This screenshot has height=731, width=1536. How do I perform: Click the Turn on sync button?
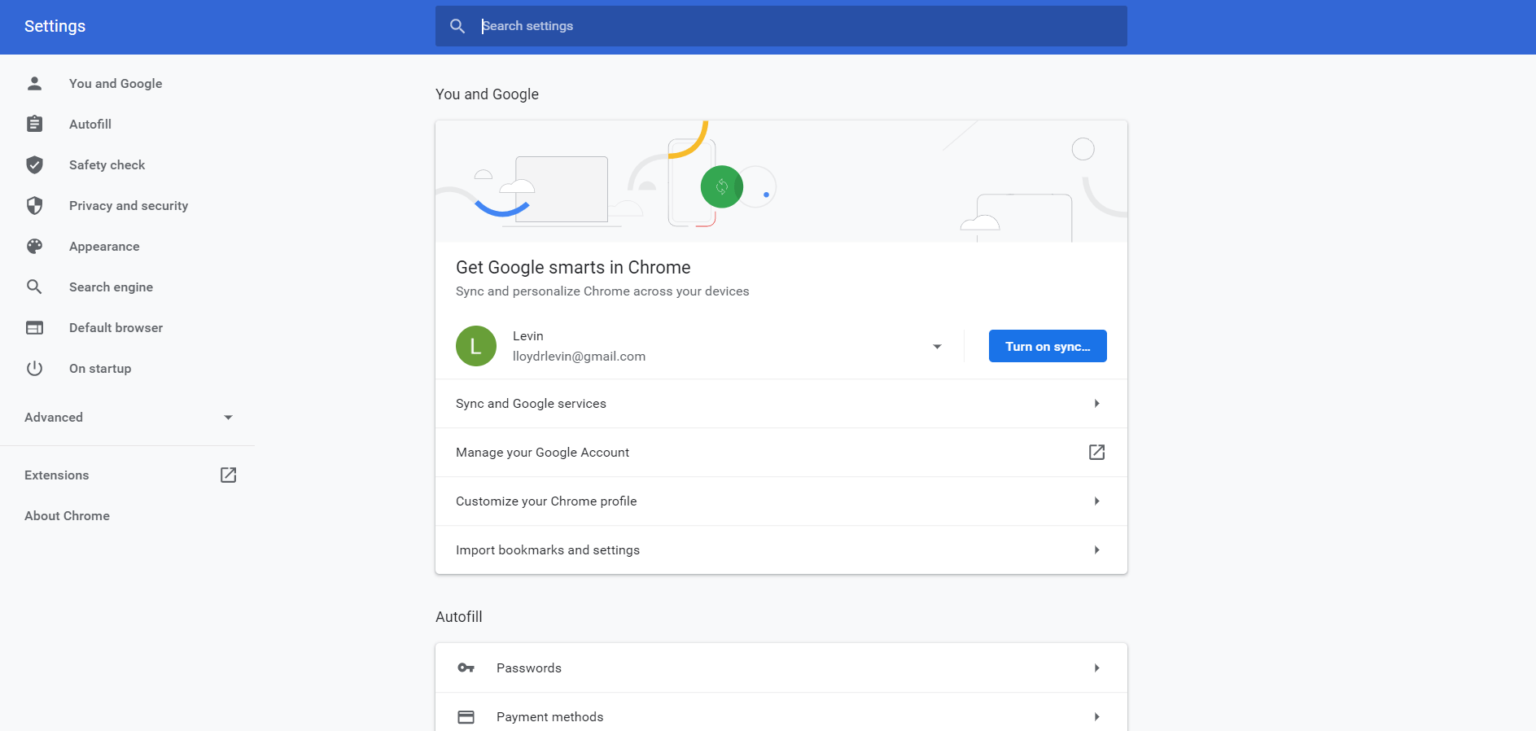click(x=1047, y=346)
